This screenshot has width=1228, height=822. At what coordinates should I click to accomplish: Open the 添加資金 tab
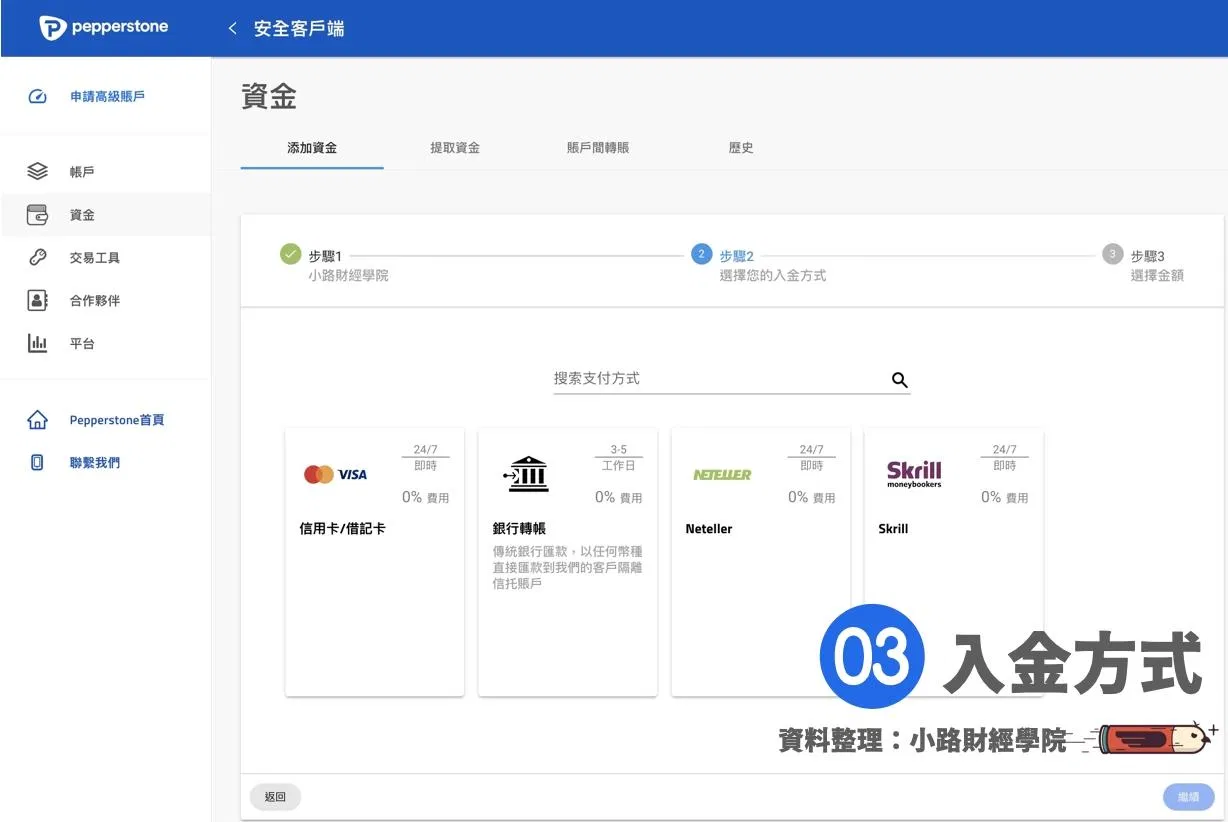coord(312,148)
